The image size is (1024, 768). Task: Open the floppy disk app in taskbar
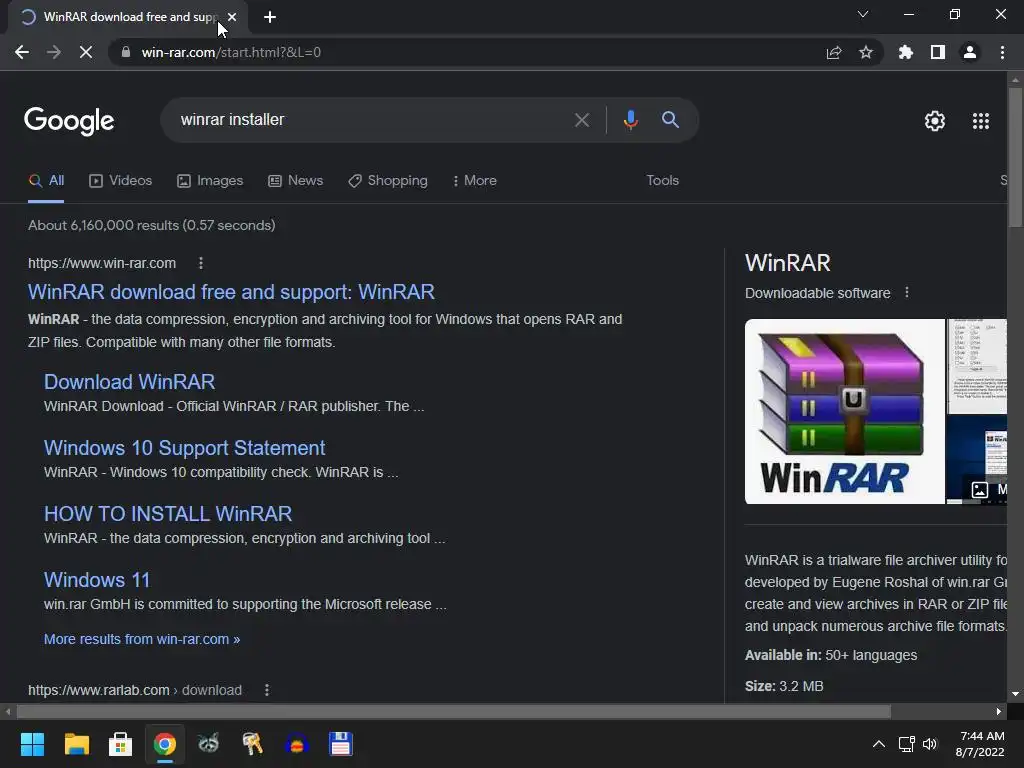click(x=340, y=744)
